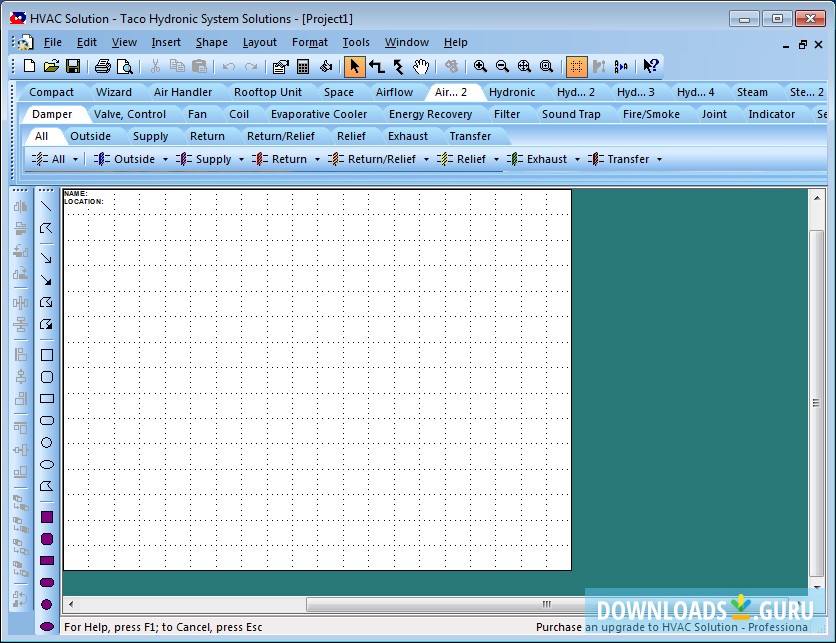The width and height of the screenshot is (836, 643).
Task: Select the Return/Relief damper sub-tab
Action: coord(281,136)
